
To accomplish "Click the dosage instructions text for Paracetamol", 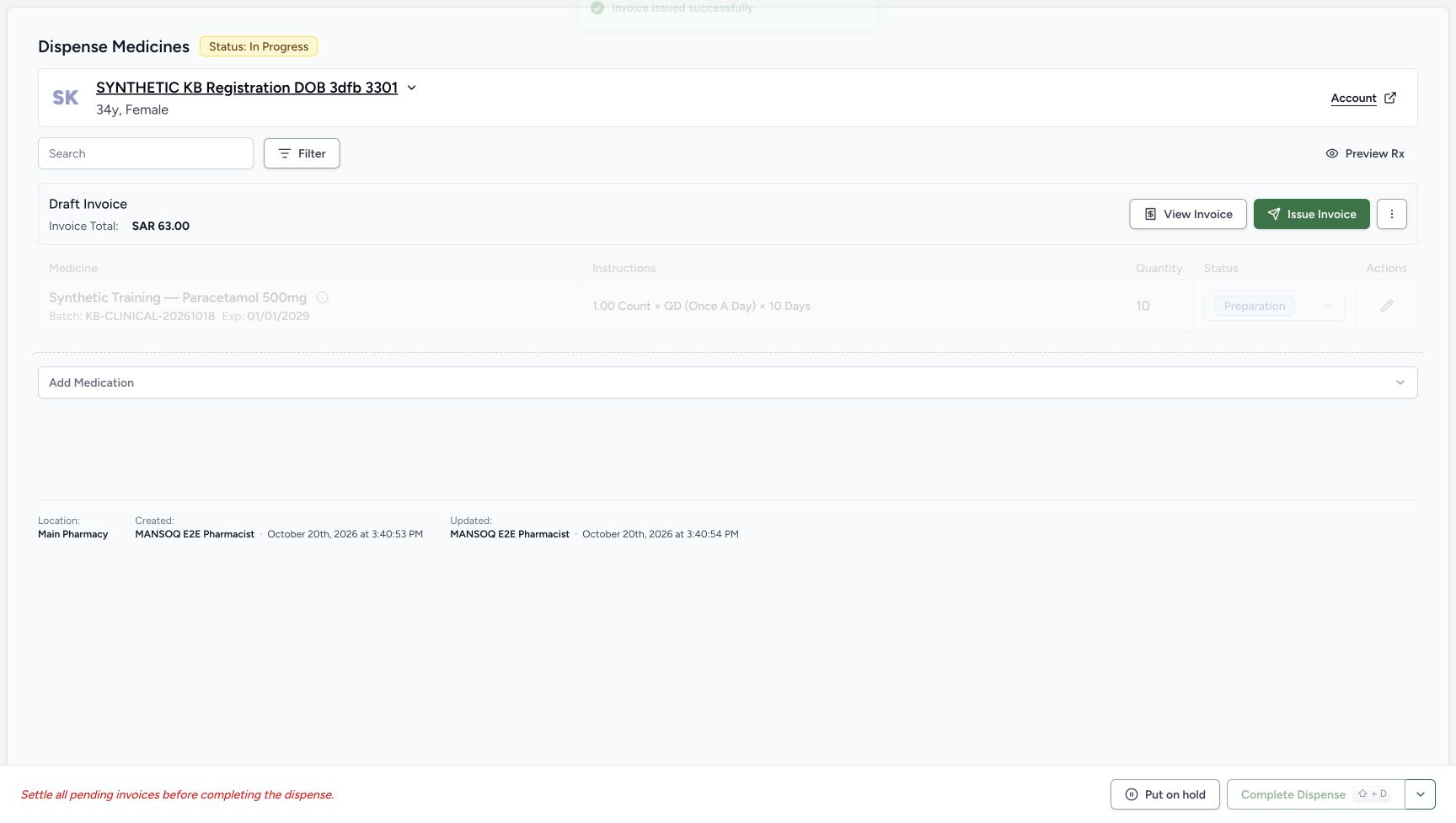I will pyautogui.click(x=701, y=306).
